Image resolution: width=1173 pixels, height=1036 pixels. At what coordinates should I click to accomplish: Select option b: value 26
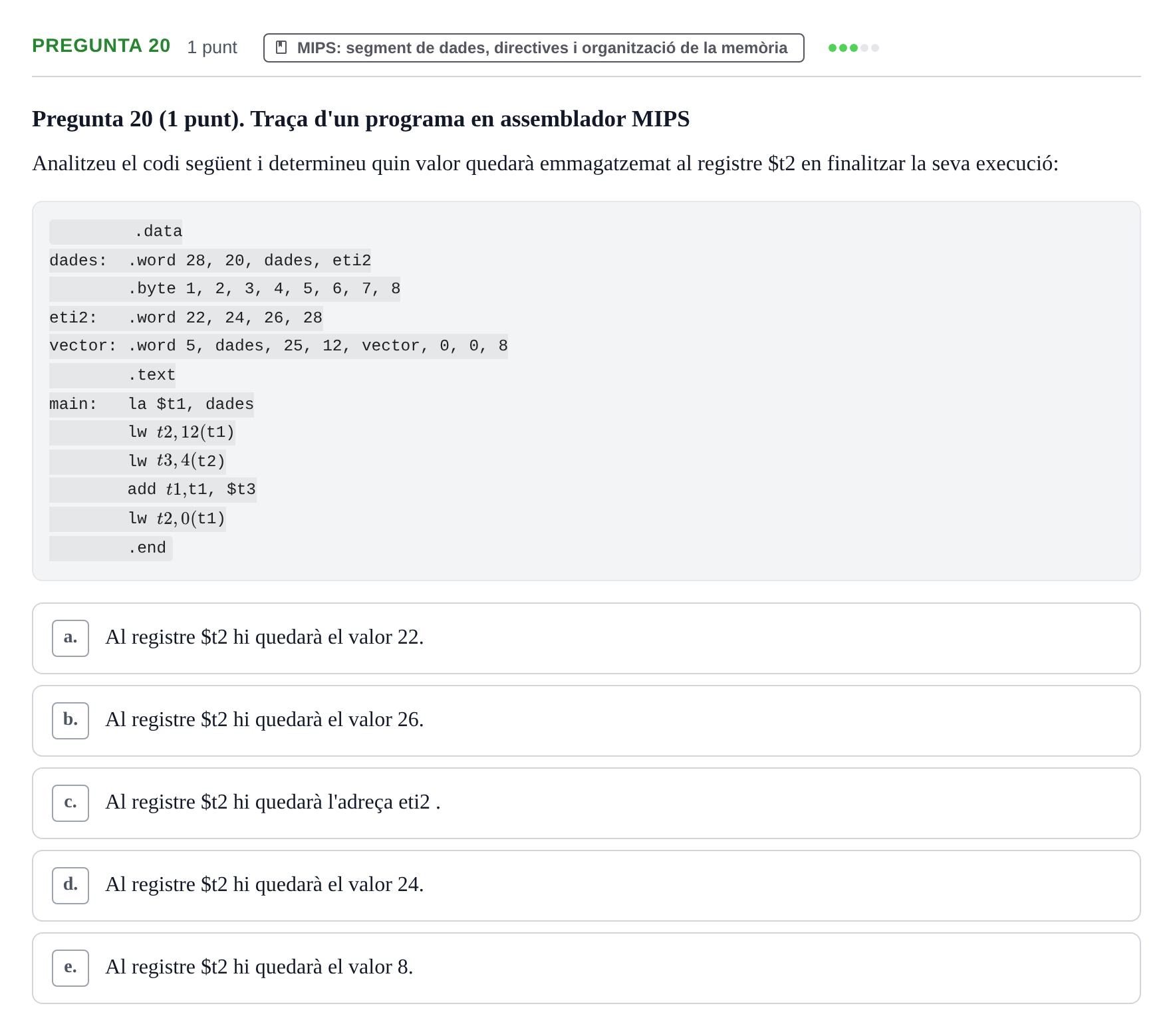coord(586,721)
